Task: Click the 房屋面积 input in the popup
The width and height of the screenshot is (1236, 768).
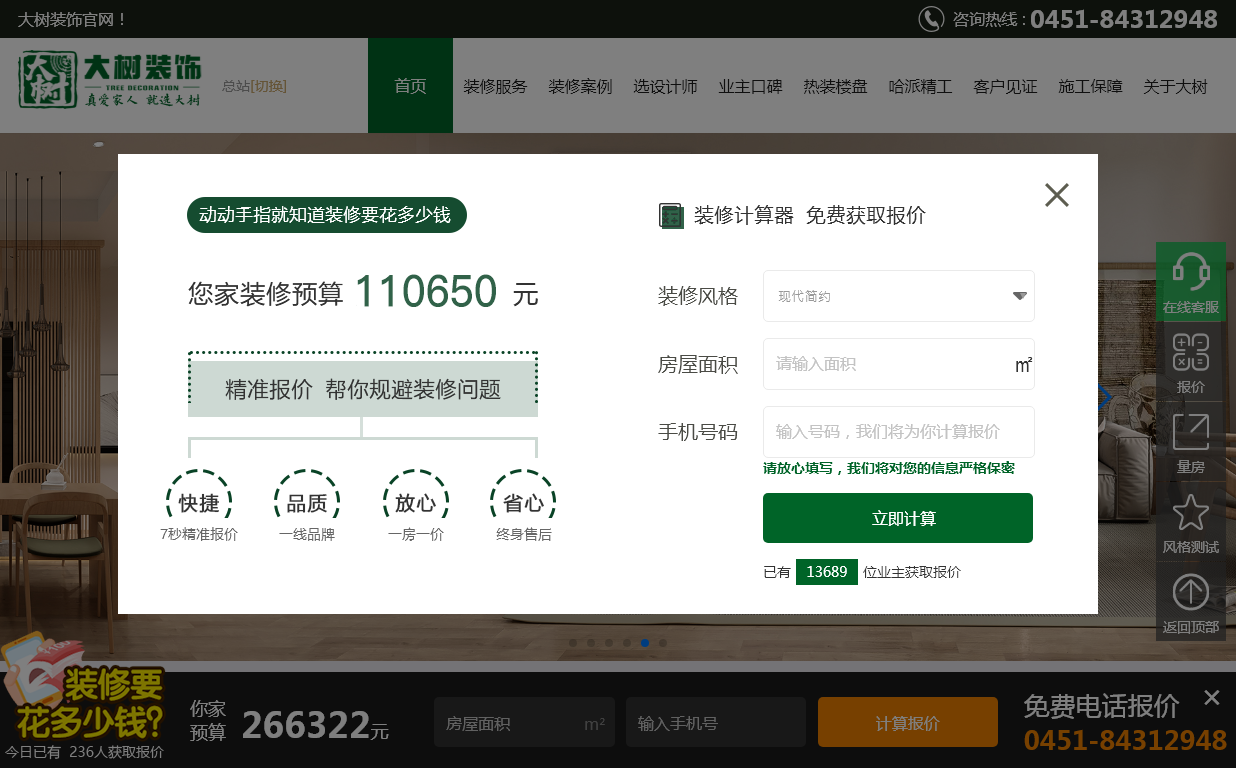Action: [898, 364]
